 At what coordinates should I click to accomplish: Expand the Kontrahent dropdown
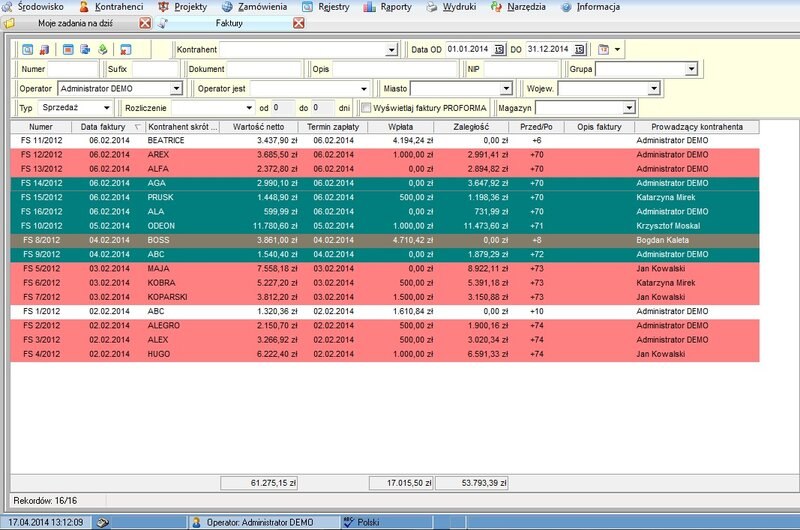391,50
